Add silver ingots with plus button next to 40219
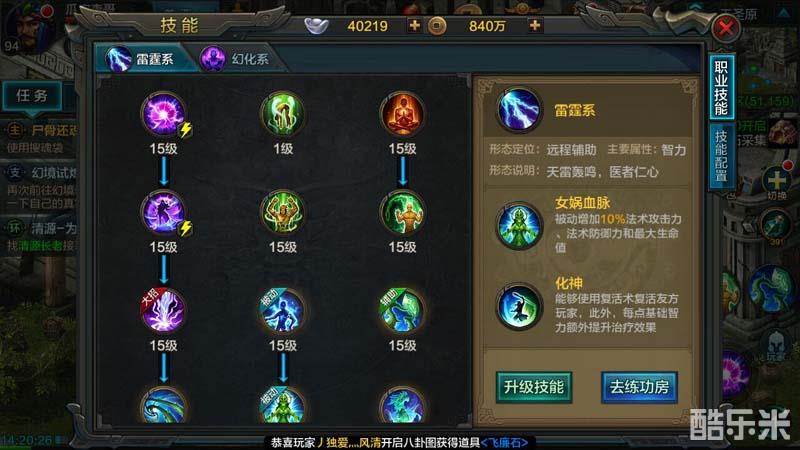This screenshot has width=800, height=450. click(414, 25)
